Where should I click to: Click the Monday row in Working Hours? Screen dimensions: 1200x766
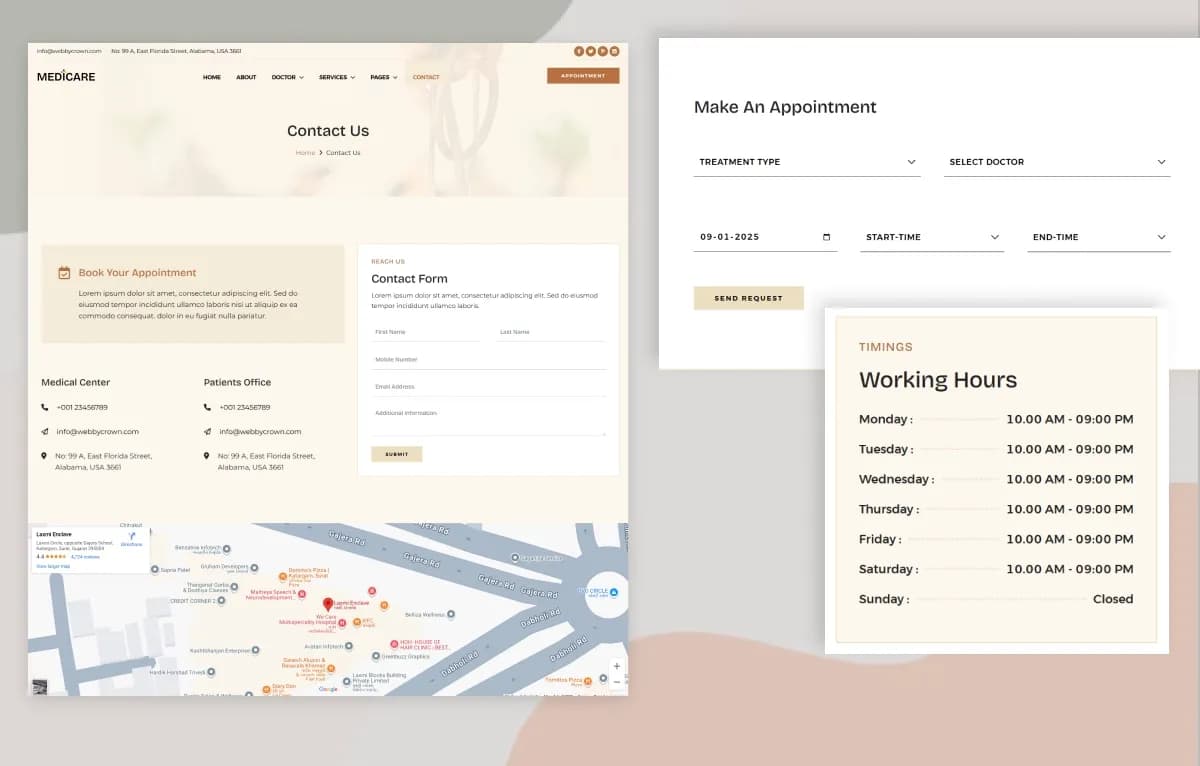pos(996,419)
